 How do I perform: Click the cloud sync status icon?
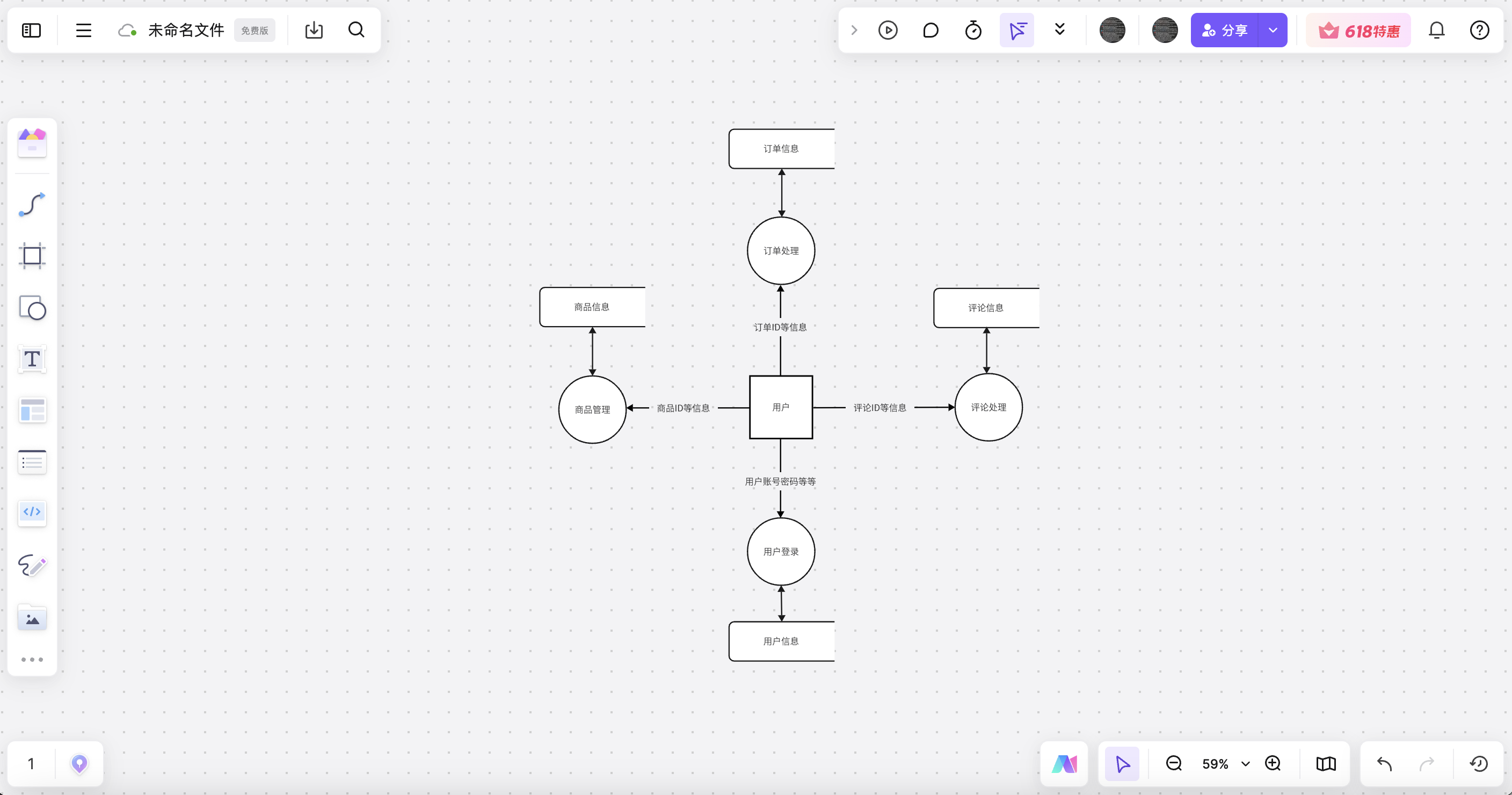pyautogui.click(x=127, y=30)
